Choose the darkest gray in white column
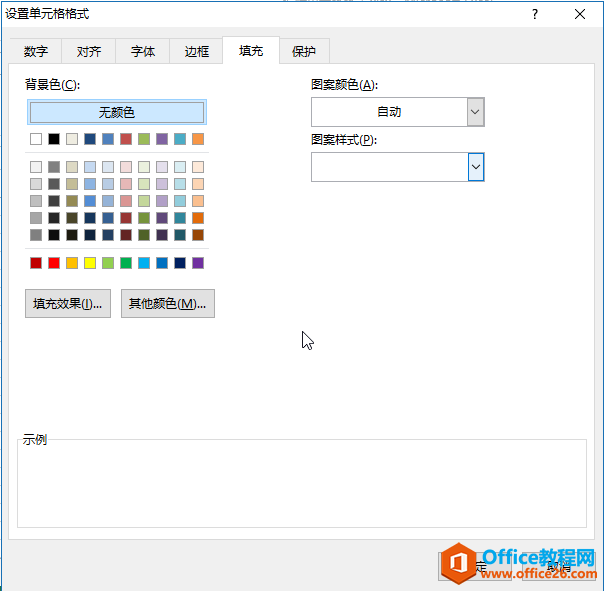 [x=36, y=235]
